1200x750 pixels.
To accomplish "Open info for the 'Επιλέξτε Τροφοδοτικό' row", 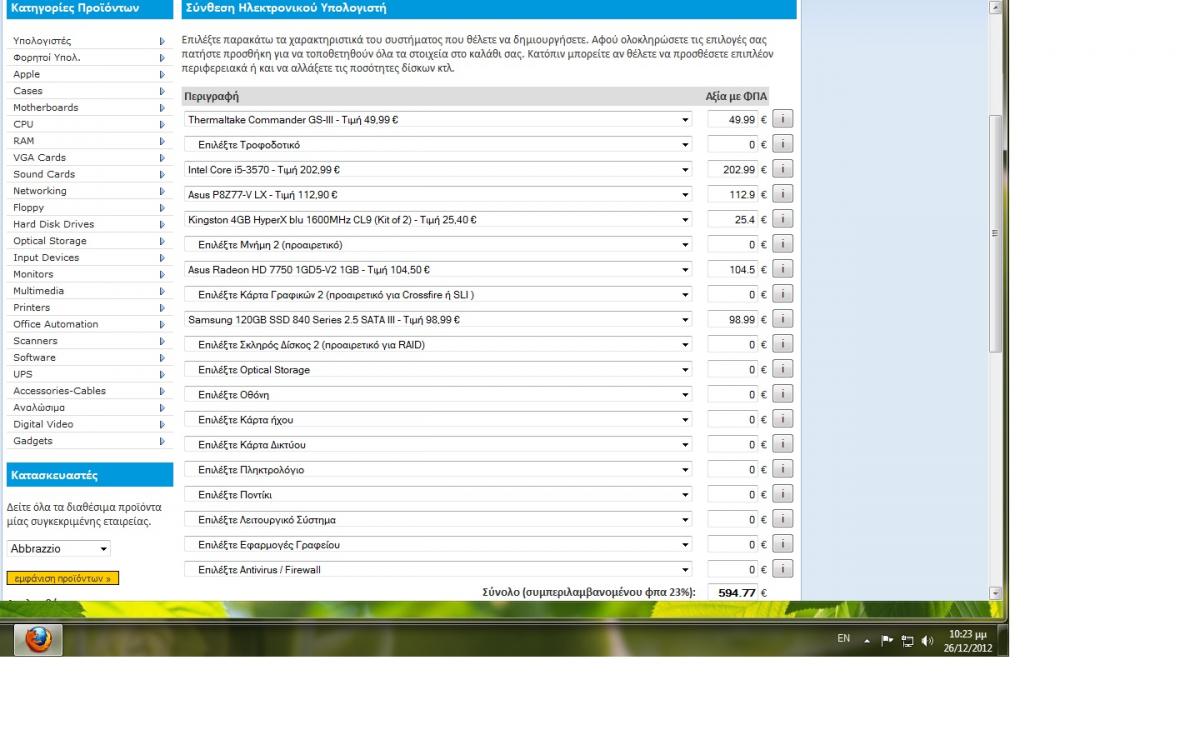I will pyautogui.click(x=783, y=144).
